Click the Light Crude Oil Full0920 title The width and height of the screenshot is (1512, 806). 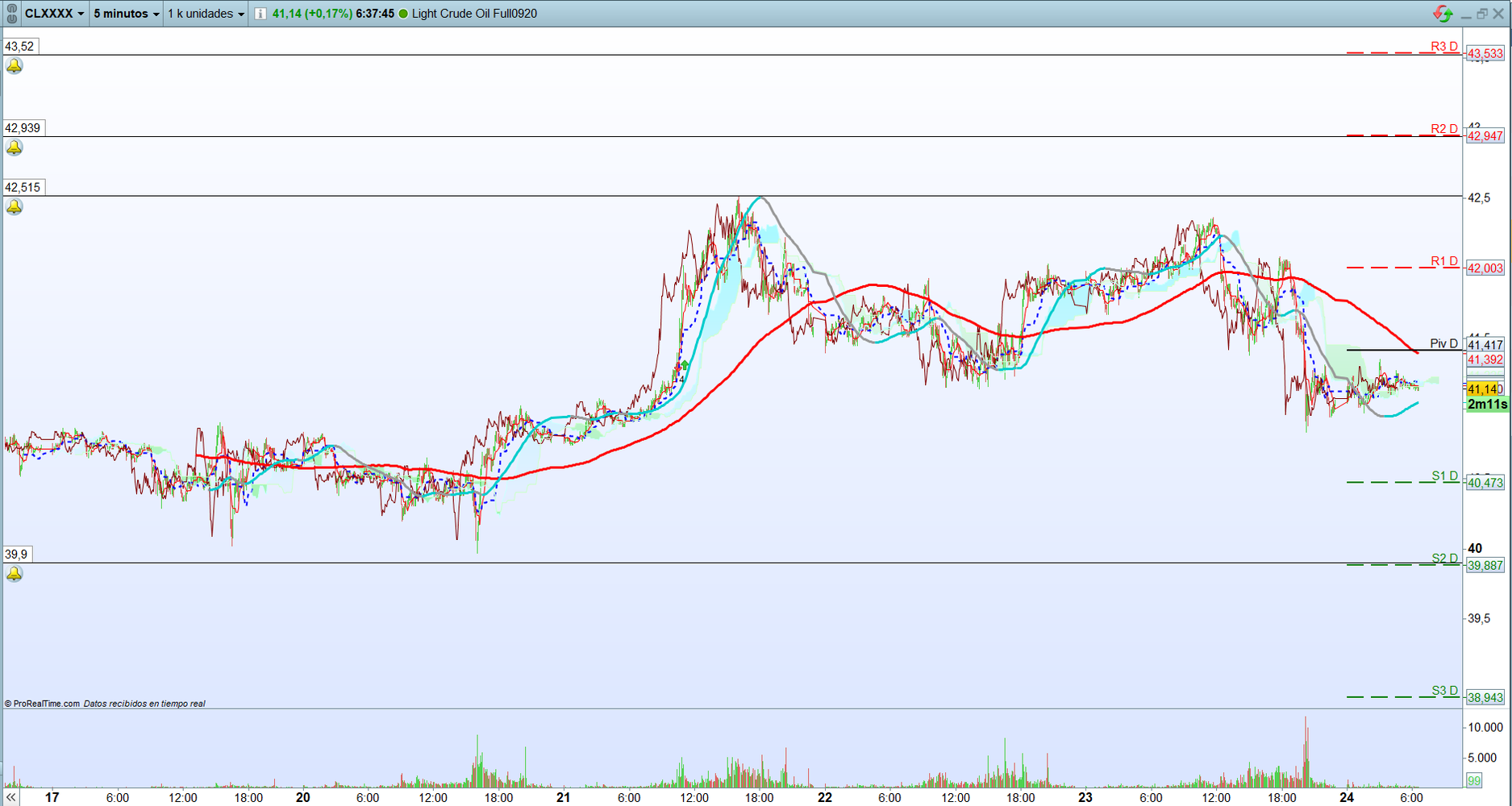(474, 14)
